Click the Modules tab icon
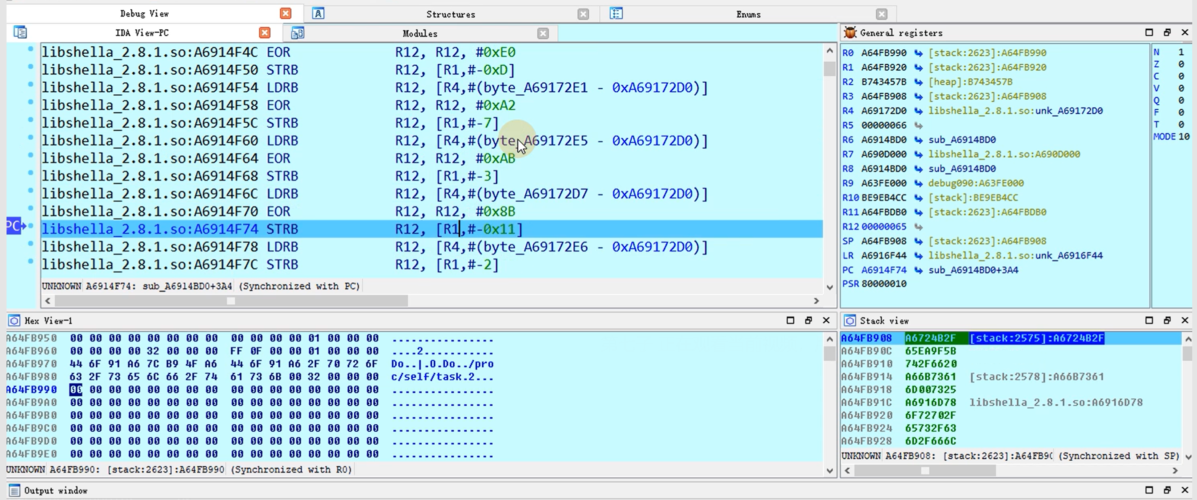1197x500 pixels. (297, 33)
